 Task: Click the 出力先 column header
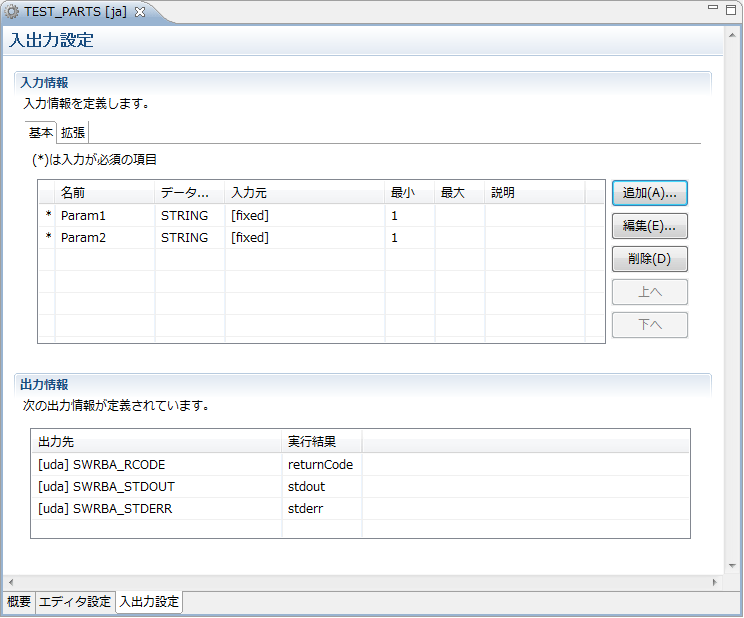157,442
